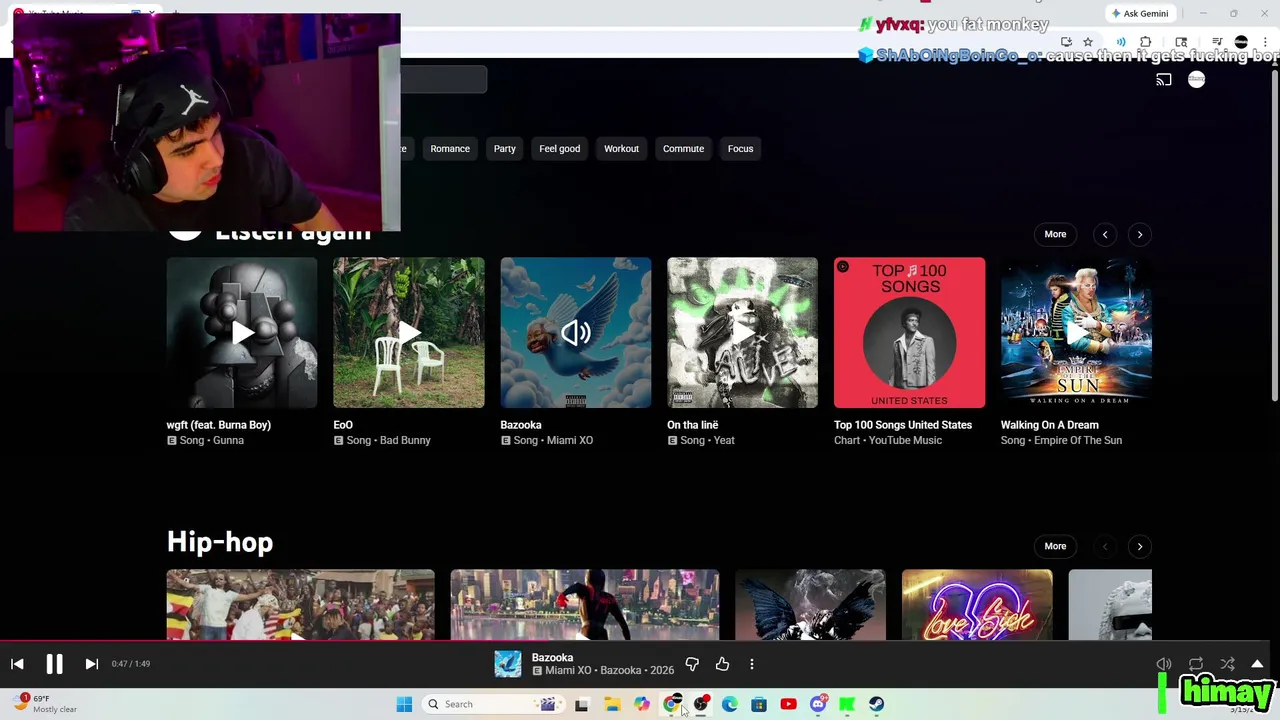The image size is (1280, 720).
Task: Click the install app icon in address bar
Action: [1066, 42]
